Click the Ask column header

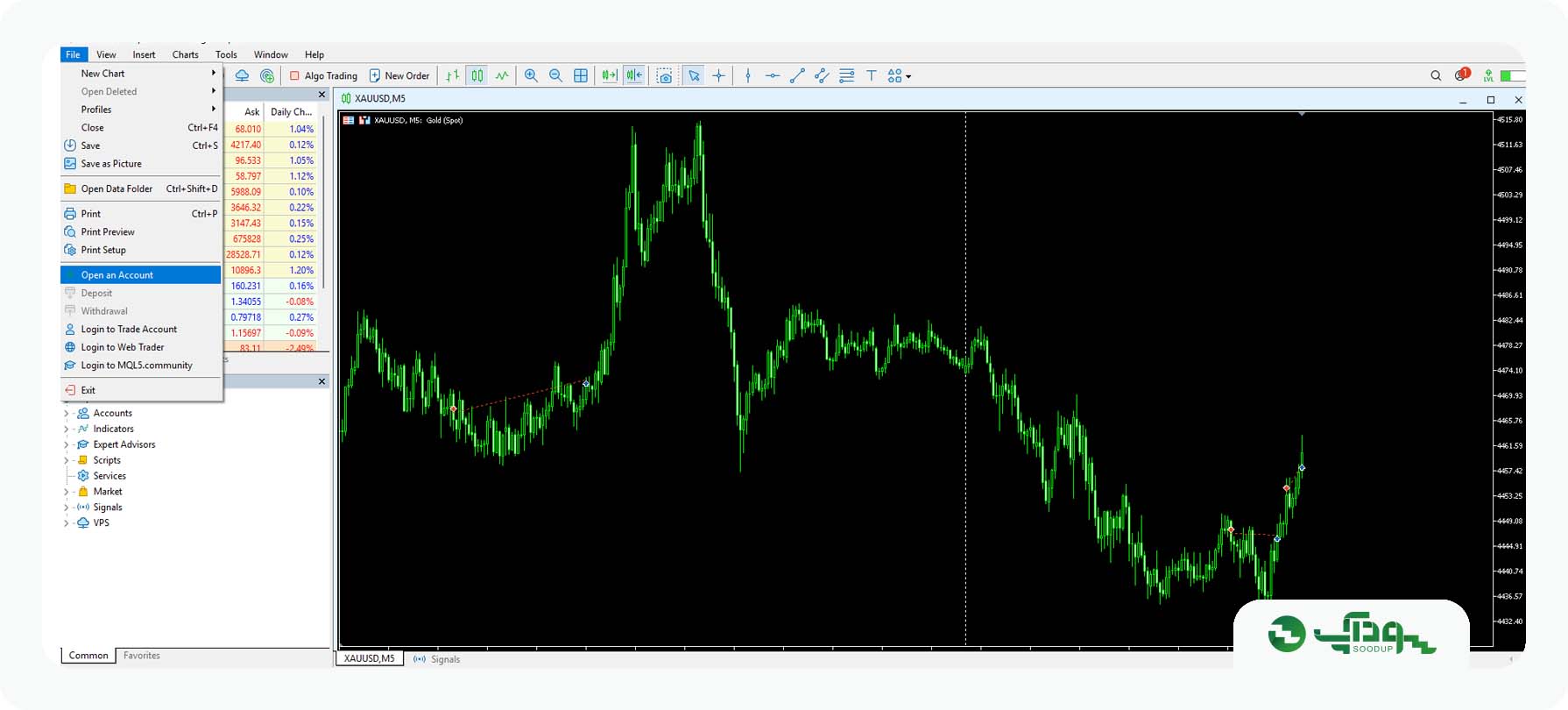pyautogui.click(x=252, y=112)
